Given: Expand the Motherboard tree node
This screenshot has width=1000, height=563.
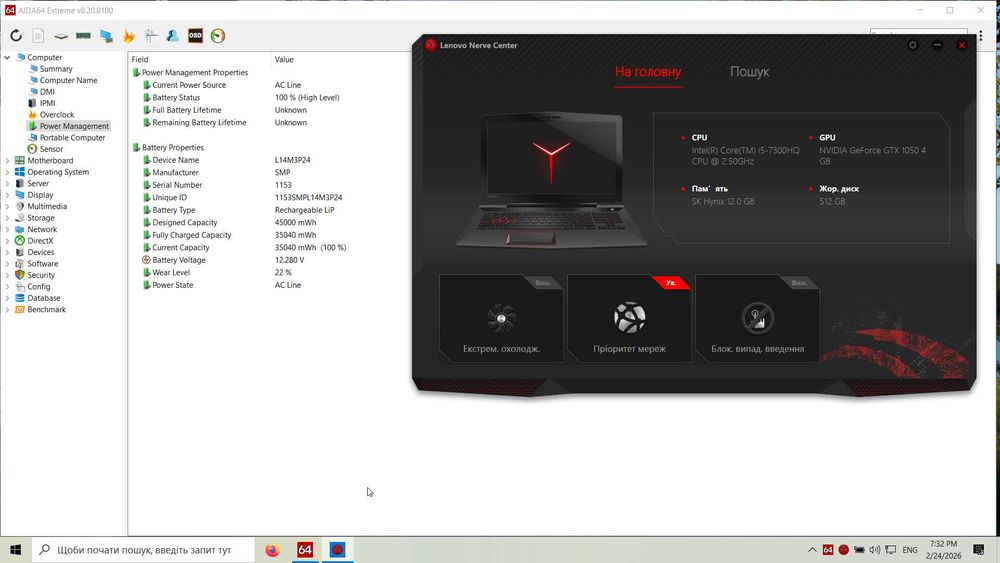Looking at the screenshot, I should (x=7, y=161).
